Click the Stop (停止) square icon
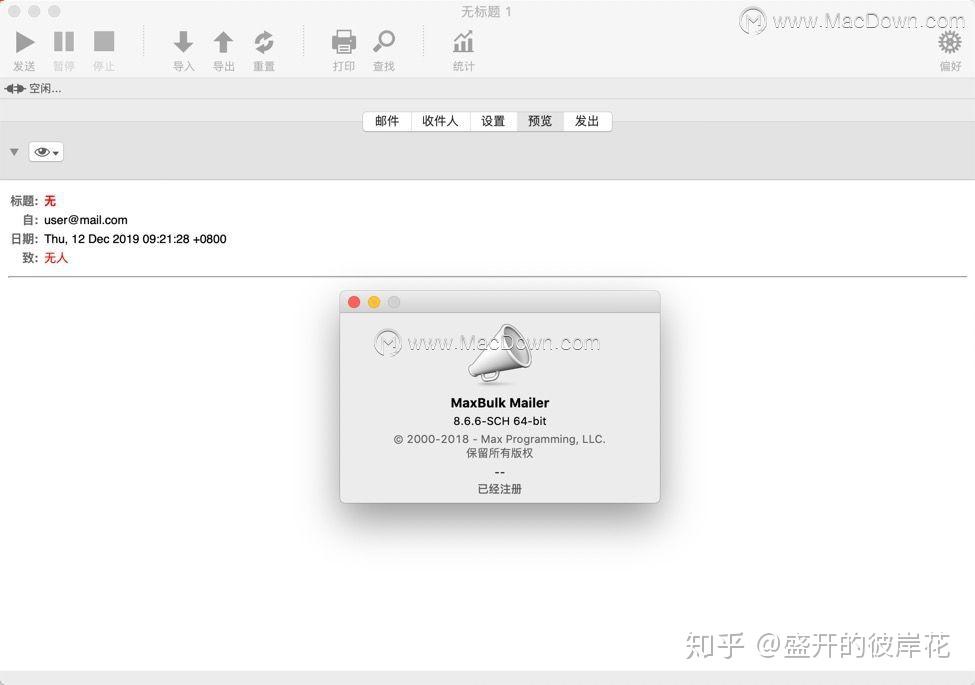The height and width of the screenshot is (685, 975). point(104,42)
